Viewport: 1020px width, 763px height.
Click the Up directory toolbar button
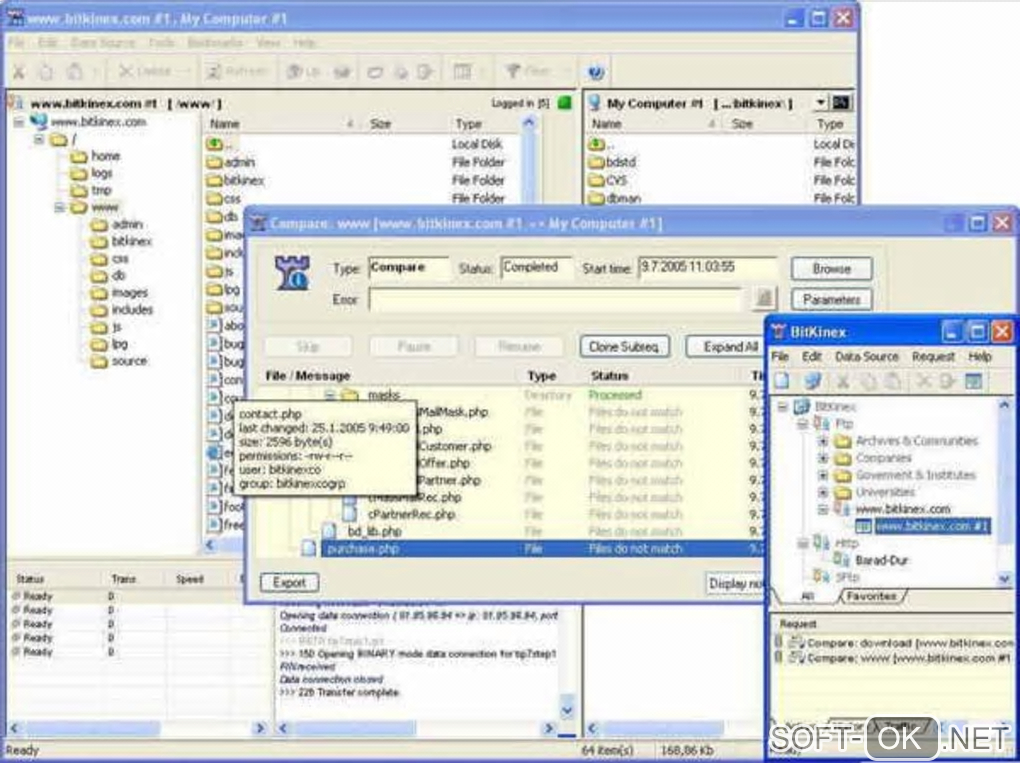click(303, 71)
